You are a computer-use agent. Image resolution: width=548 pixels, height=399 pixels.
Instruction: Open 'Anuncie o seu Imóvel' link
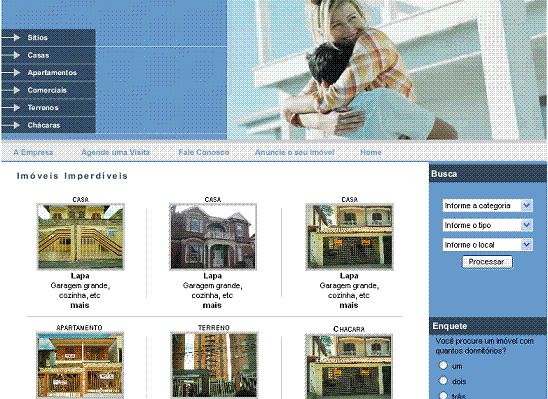click(x=295, y=152)
